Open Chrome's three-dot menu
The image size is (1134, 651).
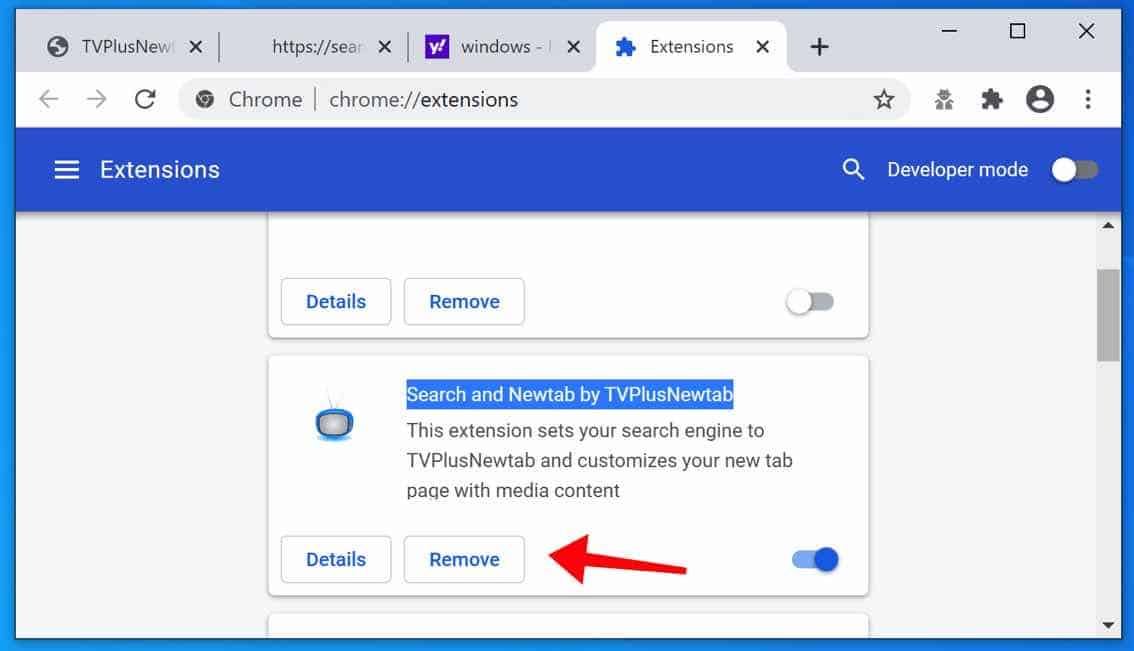(x=1088, y=99)
